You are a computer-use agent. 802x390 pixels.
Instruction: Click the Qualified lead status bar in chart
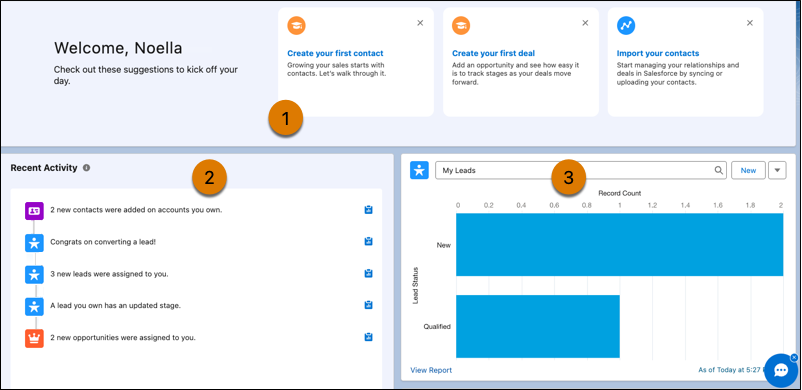(x=538, y=327)
